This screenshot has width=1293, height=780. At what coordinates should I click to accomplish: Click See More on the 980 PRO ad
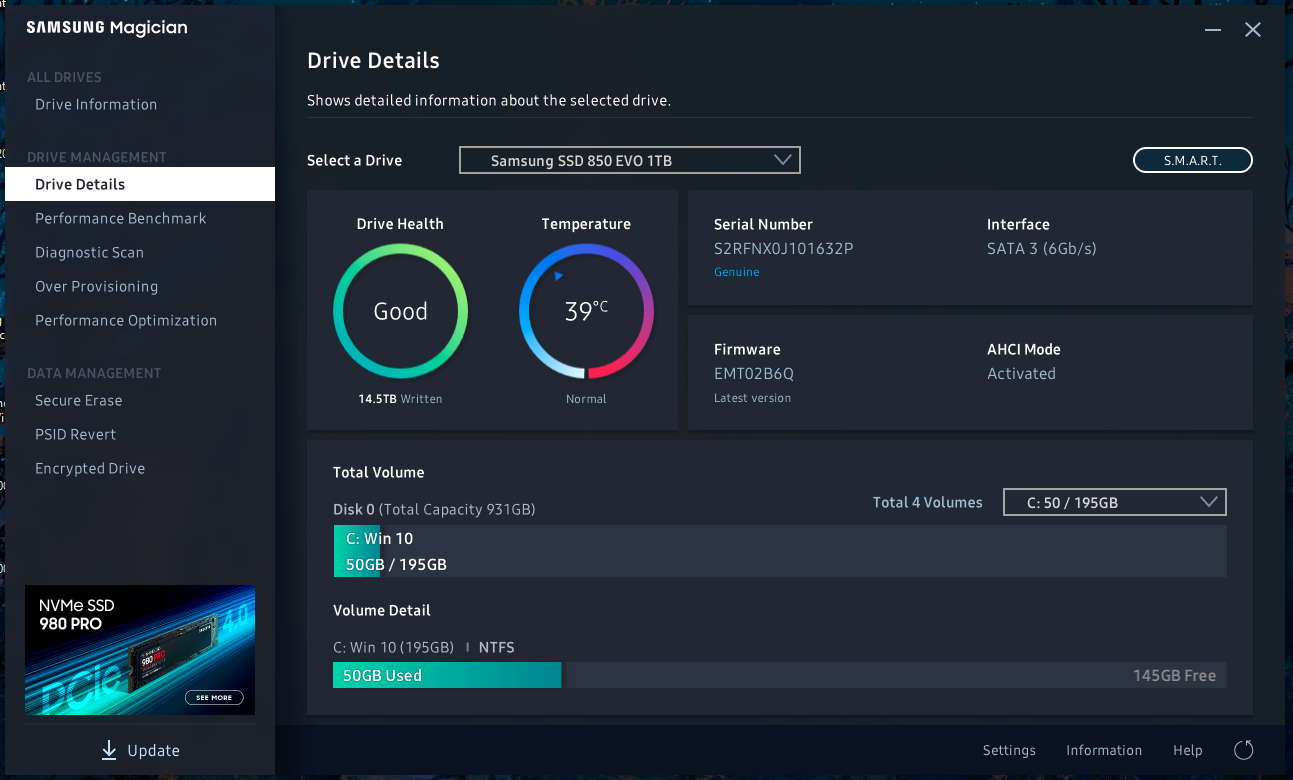pos(214,697)
